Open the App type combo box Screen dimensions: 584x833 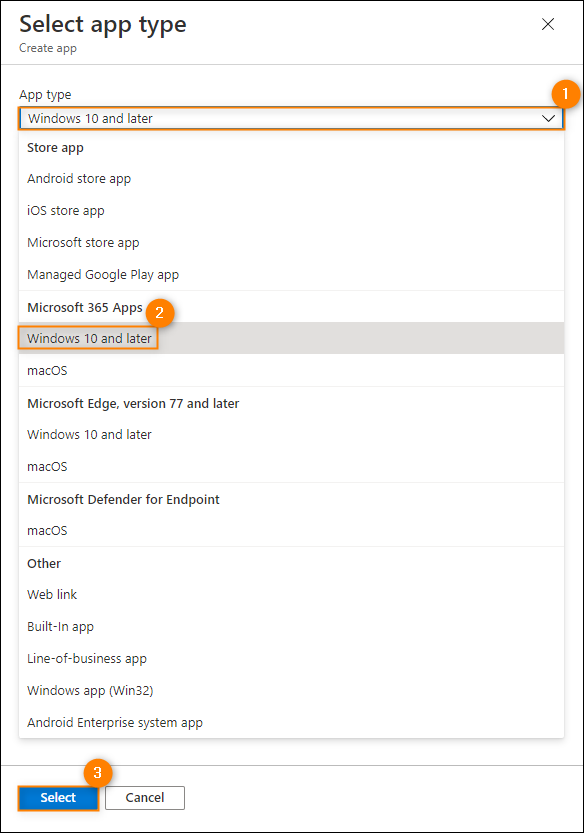[x=291, y=118]
